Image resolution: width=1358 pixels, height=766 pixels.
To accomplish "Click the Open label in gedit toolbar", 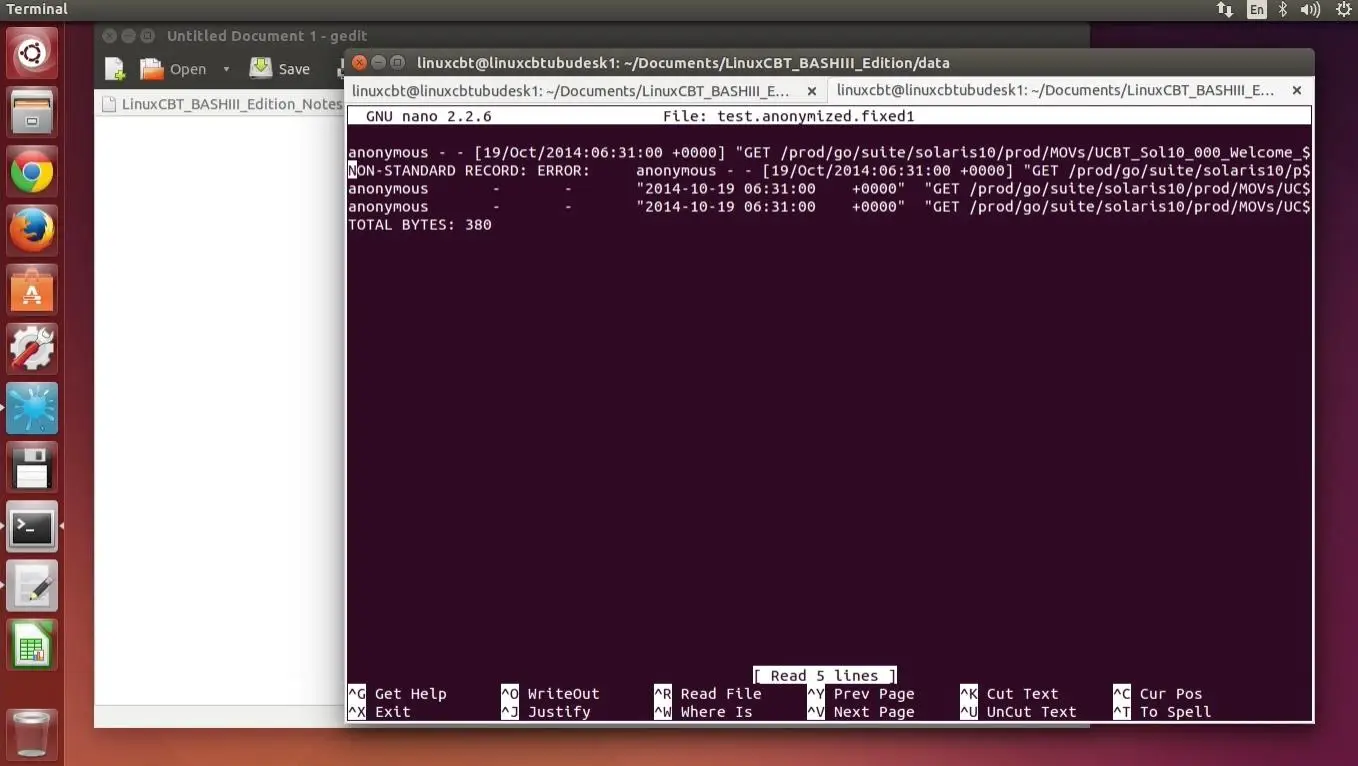I will 188,69.
